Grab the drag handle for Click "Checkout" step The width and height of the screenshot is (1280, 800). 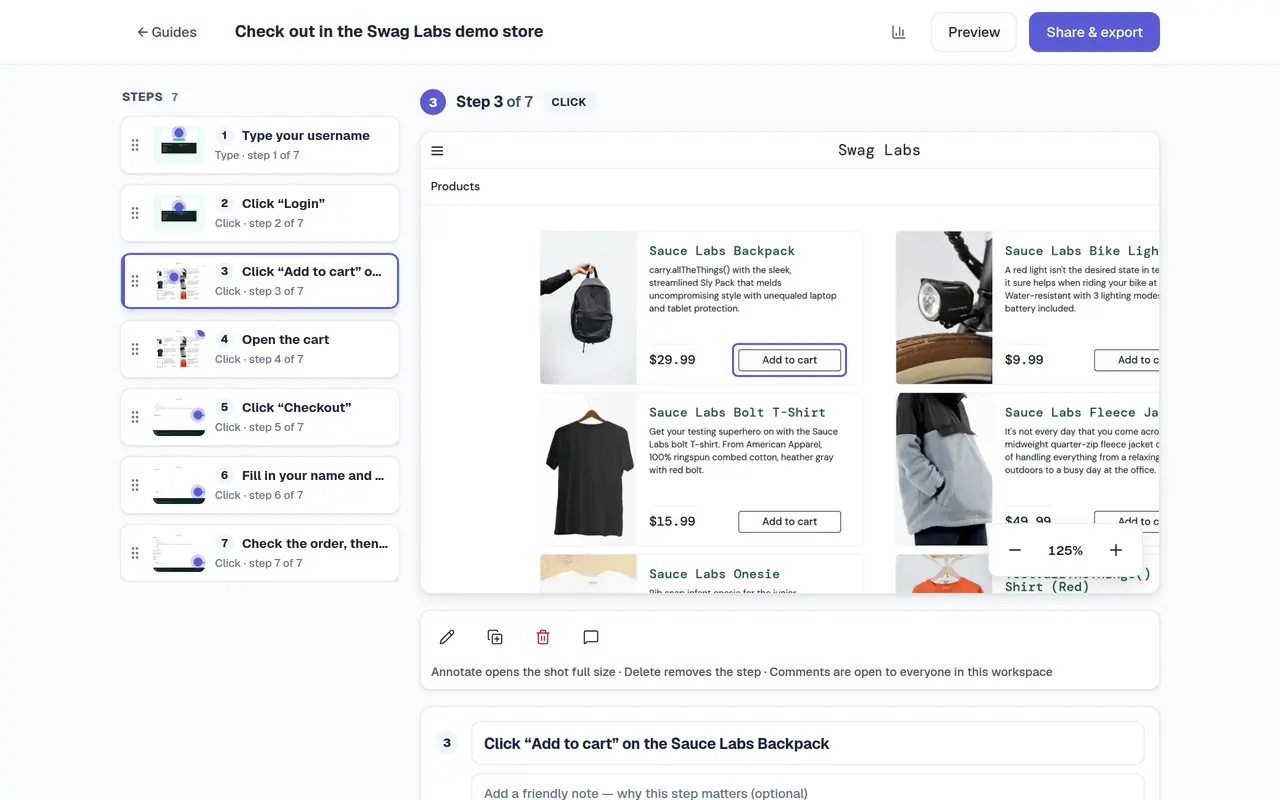tap(135, 417)
